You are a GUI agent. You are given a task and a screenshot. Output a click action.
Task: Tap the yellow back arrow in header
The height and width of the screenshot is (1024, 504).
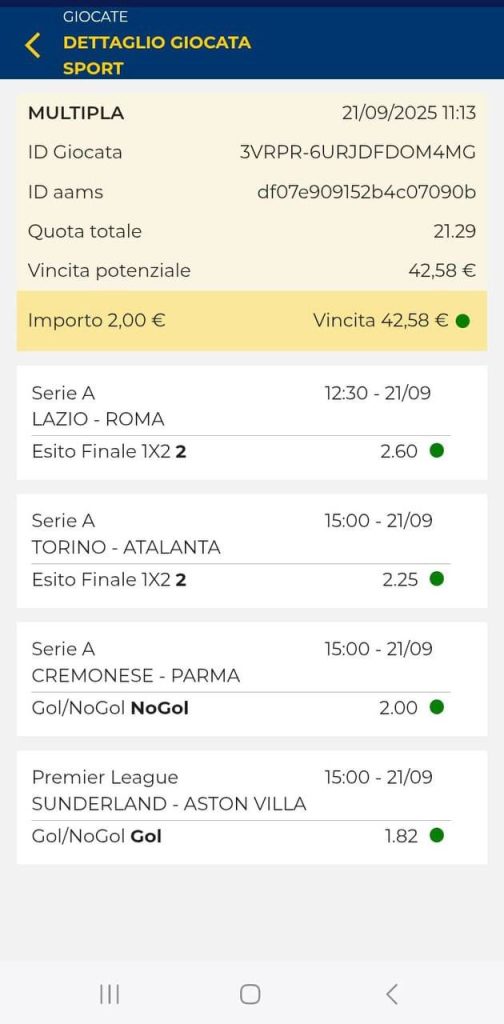point(32,45)
